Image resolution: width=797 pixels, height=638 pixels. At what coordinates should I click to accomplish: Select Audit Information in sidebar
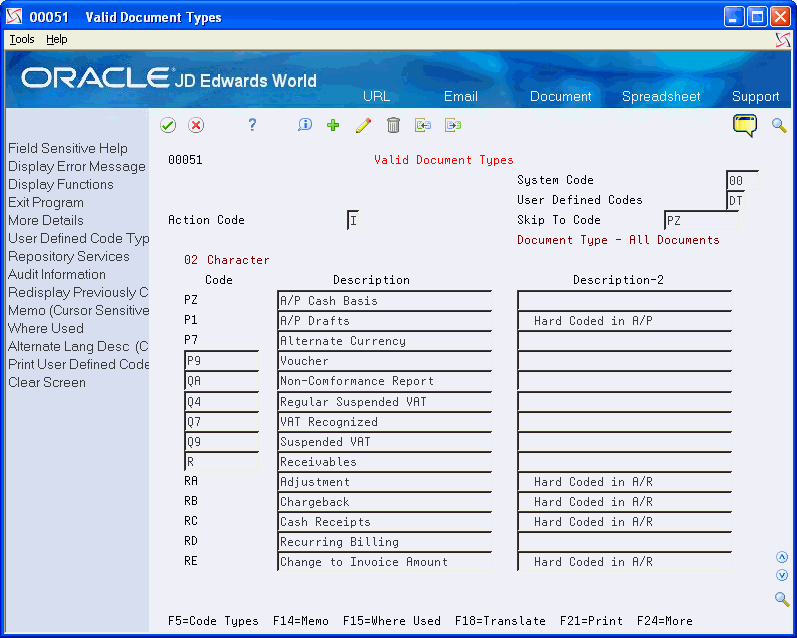click(x=57, y=274)
